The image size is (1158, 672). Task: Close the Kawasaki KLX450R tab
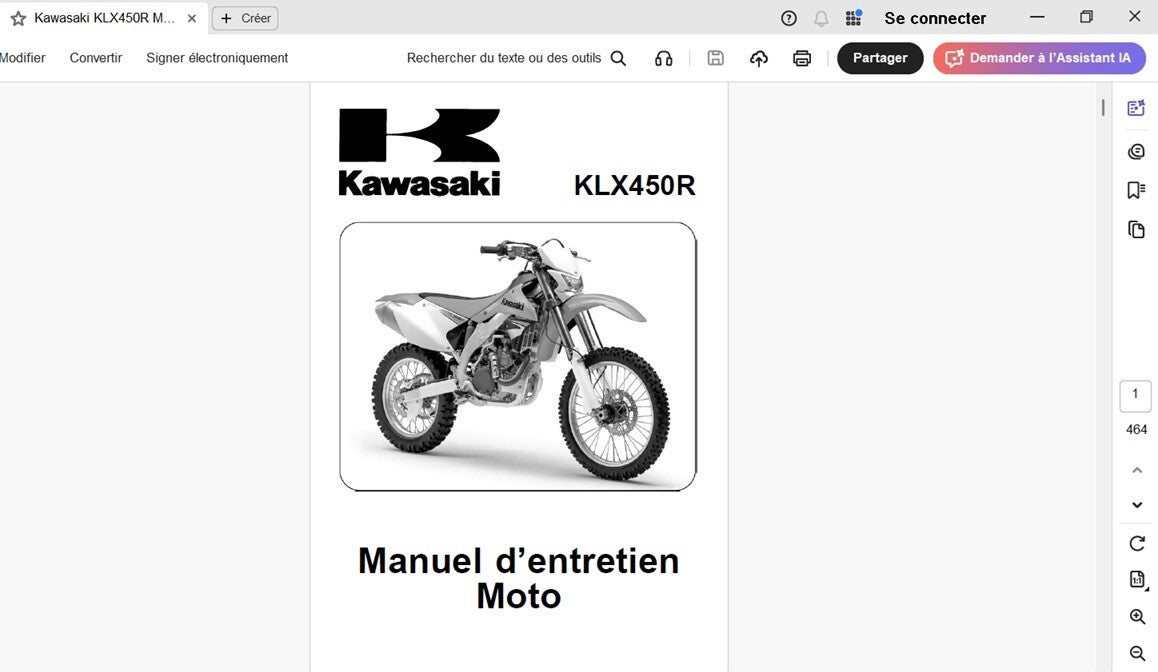click(191, 18)
